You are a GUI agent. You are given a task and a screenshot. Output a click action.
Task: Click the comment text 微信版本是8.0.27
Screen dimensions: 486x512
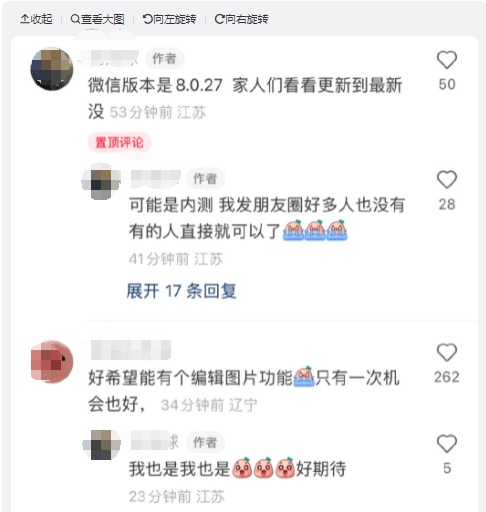tap(155, 85)
